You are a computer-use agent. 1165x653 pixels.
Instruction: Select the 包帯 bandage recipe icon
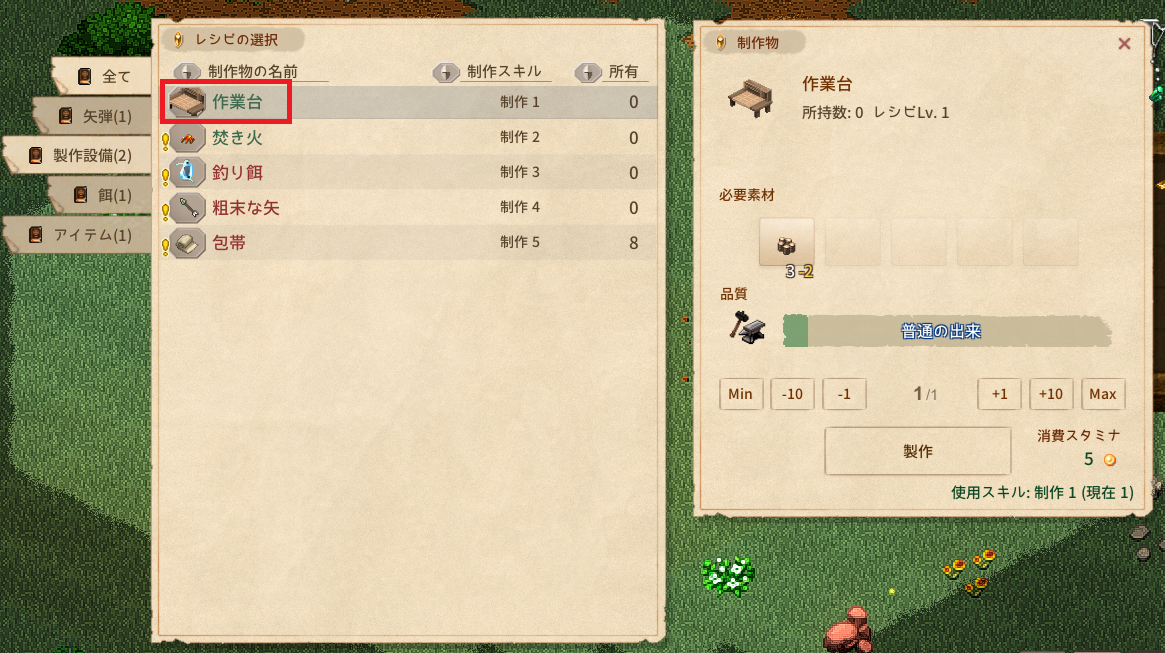tap(186, 243)
